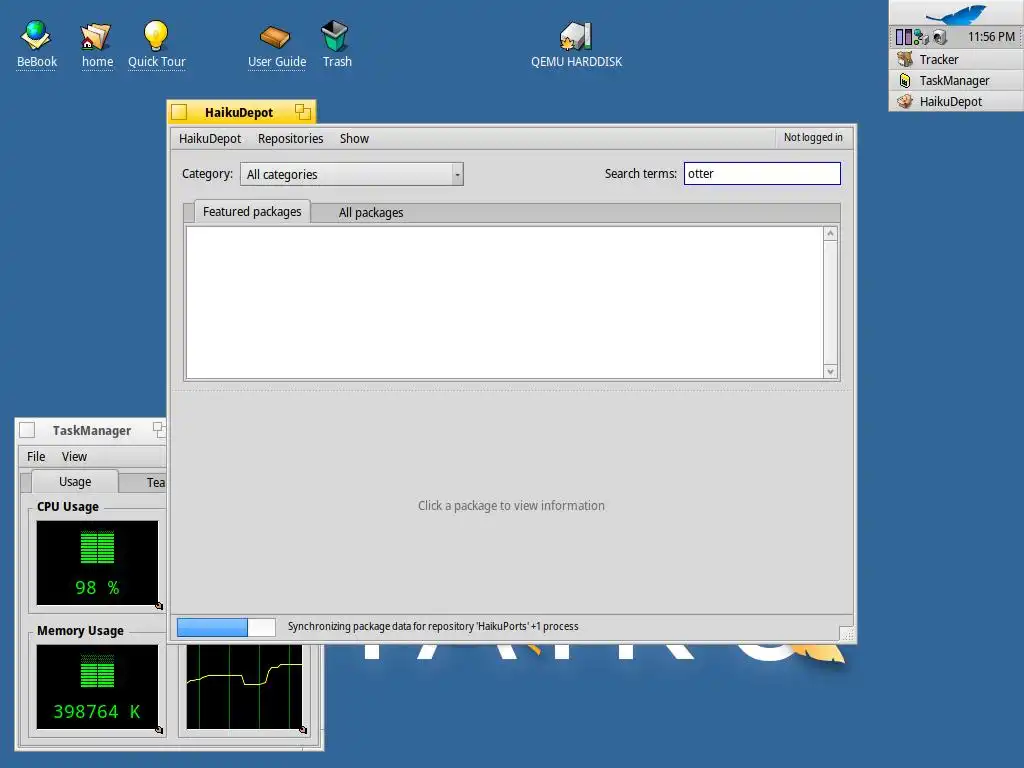Expand the All categories dropdown
This screenshot has width=1024, height=768.
tap(352, 174)
